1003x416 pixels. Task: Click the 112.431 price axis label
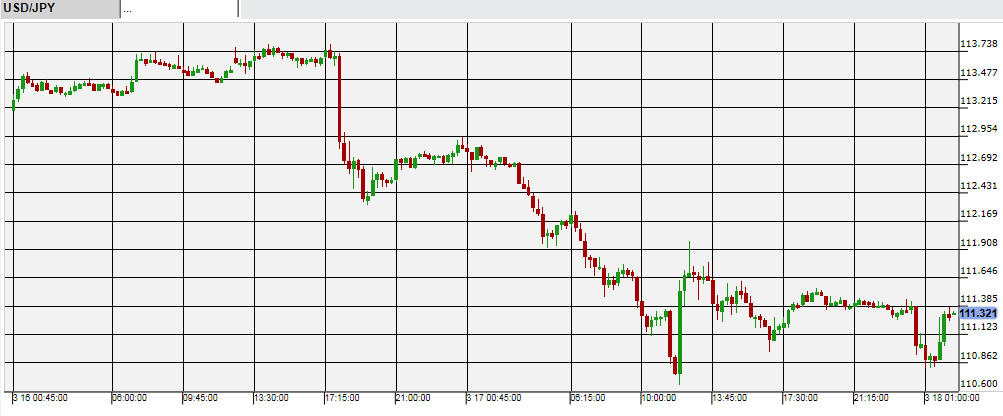click(977, 186)
